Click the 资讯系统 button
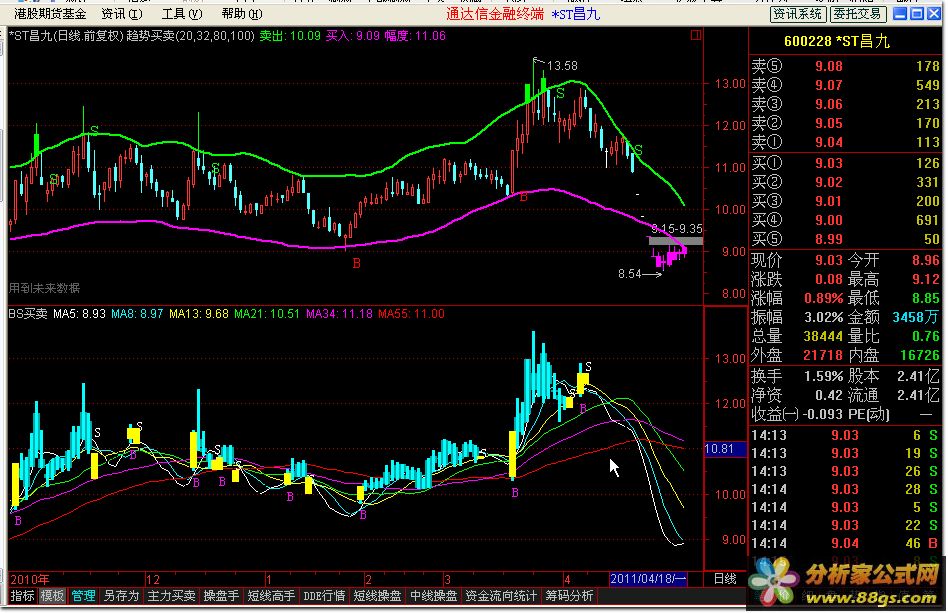 pyautogui.click(x=797, y=13)
